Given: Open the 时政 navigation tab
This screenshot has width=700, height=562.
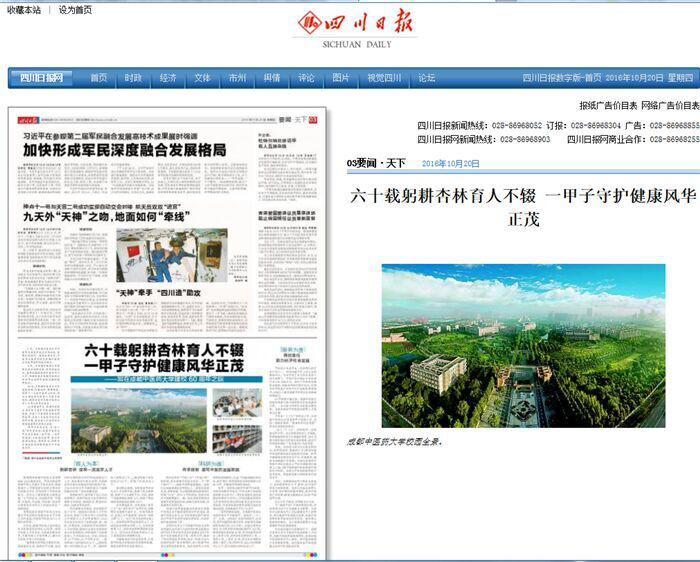Looking at the screenshot, I should [x=133, y=78].
